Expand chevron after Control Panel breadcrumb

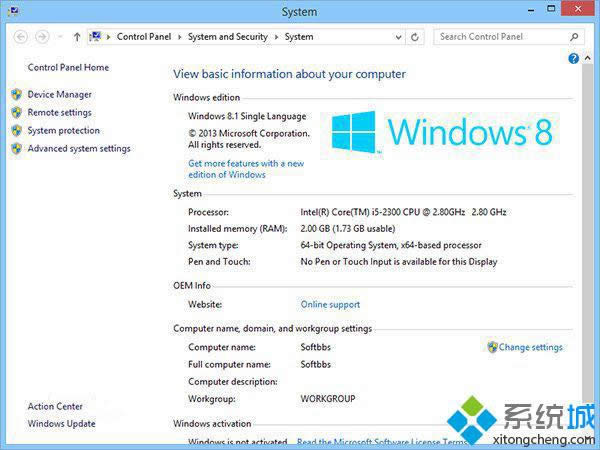179,37
